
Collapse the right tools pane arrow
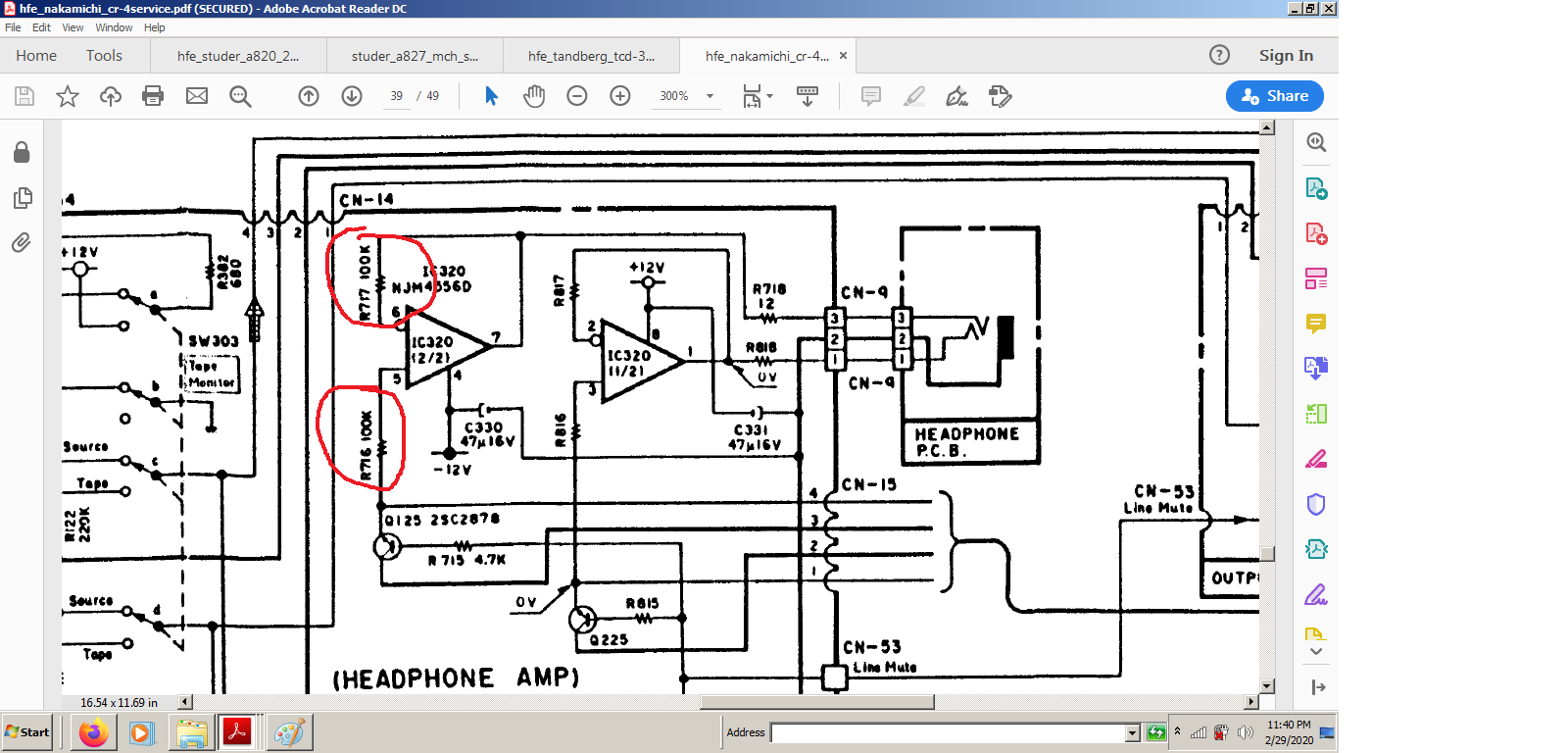click(x=1318, y=687)
